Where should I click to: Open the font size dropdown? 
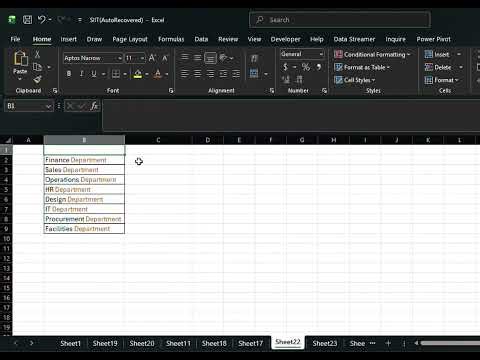click(142, 58)
